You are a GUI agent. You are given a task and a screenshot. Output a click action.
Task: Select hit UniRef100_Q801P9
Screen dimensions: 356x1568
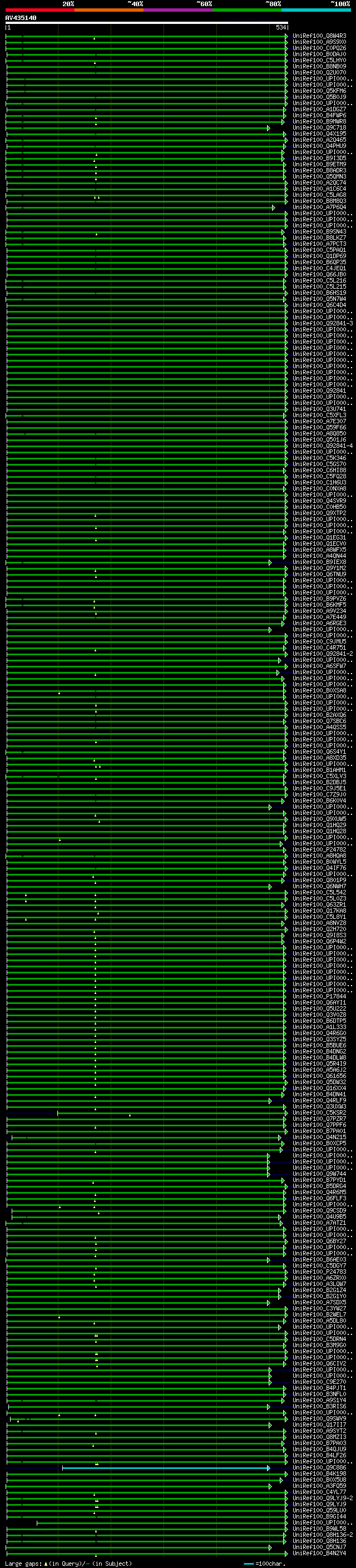coord(319,880)
